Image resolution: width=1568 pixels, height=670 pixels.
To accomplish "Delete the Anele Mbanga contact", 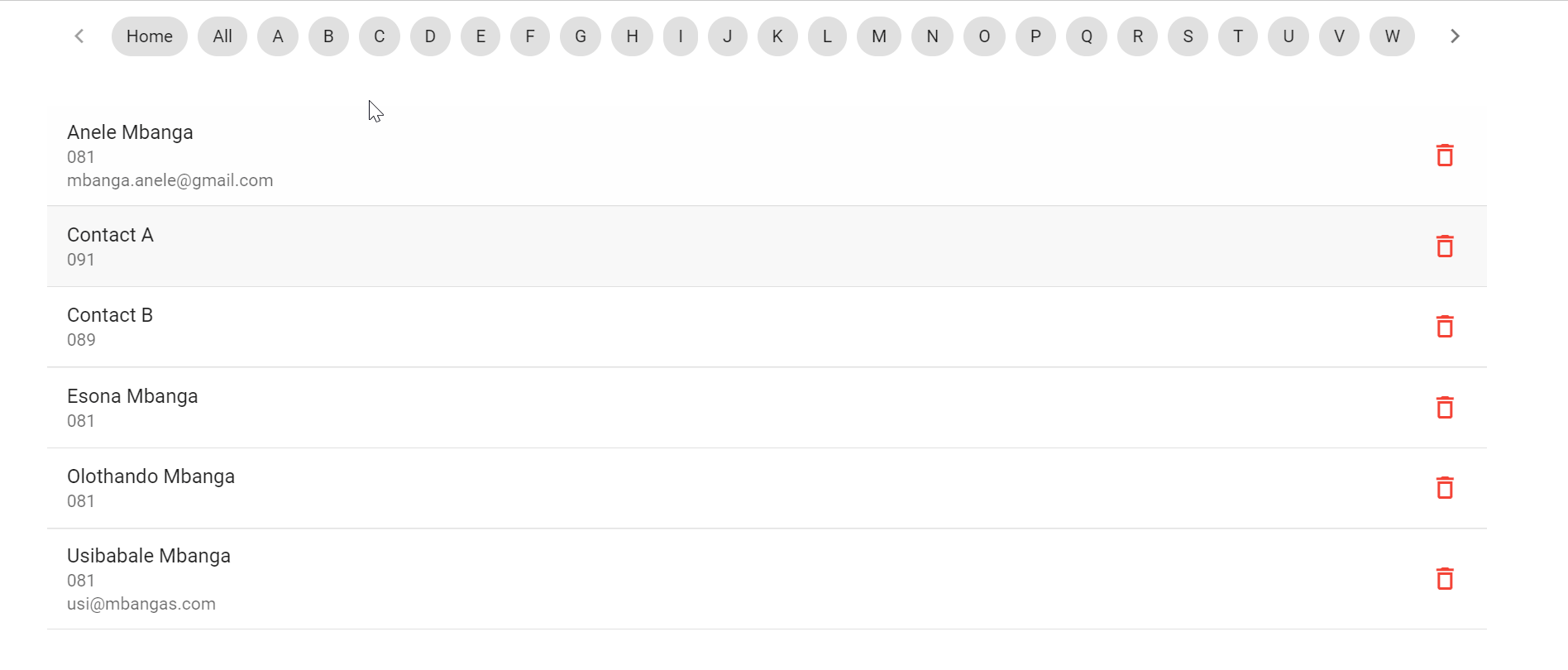I will pos(1445,156).
